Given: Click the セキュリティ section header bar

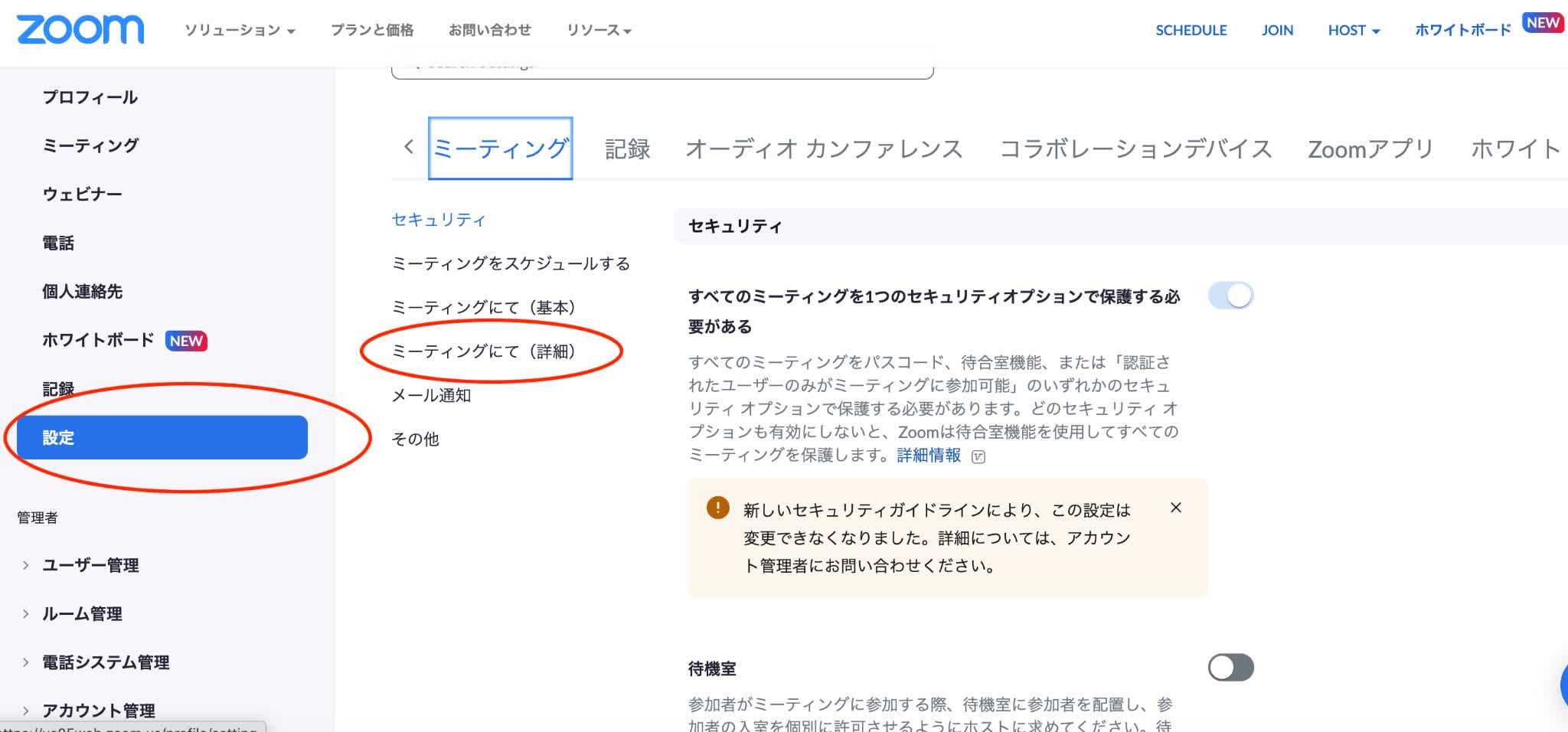Looking at the screenshot, I should pos(1120,226).
